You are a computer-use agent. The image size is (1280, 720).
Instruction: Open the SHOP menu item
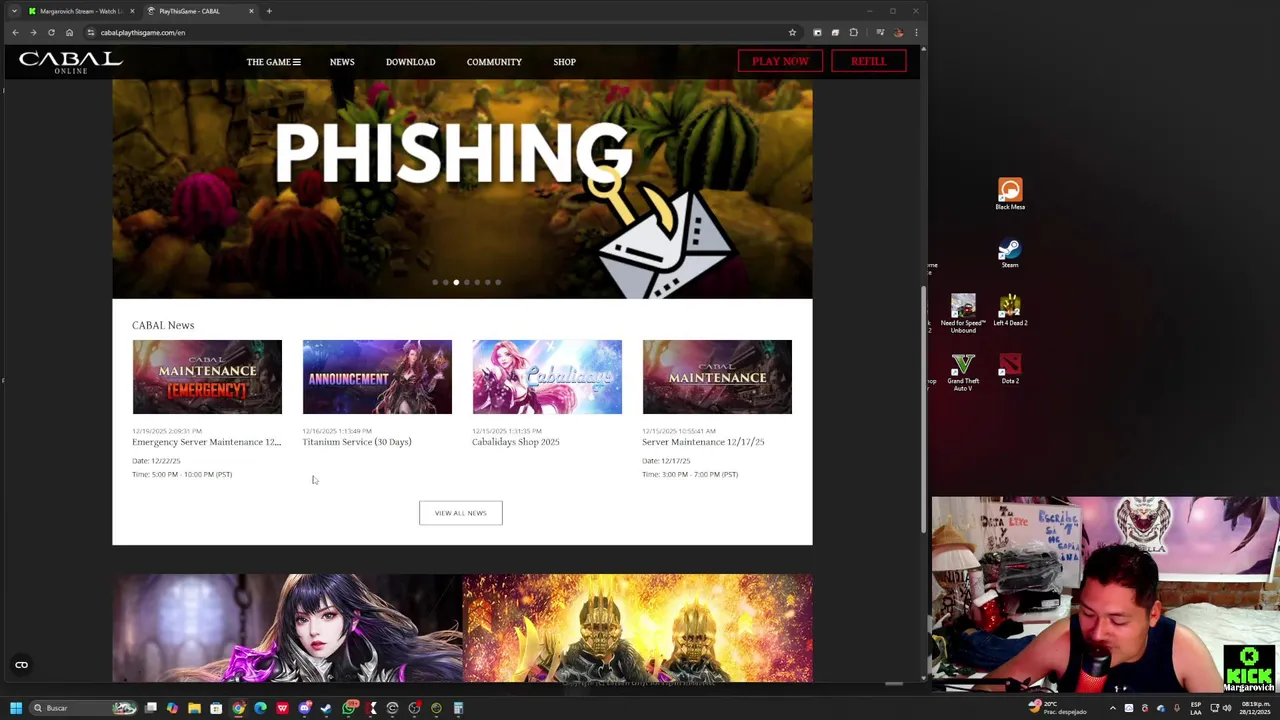(564, 62)
